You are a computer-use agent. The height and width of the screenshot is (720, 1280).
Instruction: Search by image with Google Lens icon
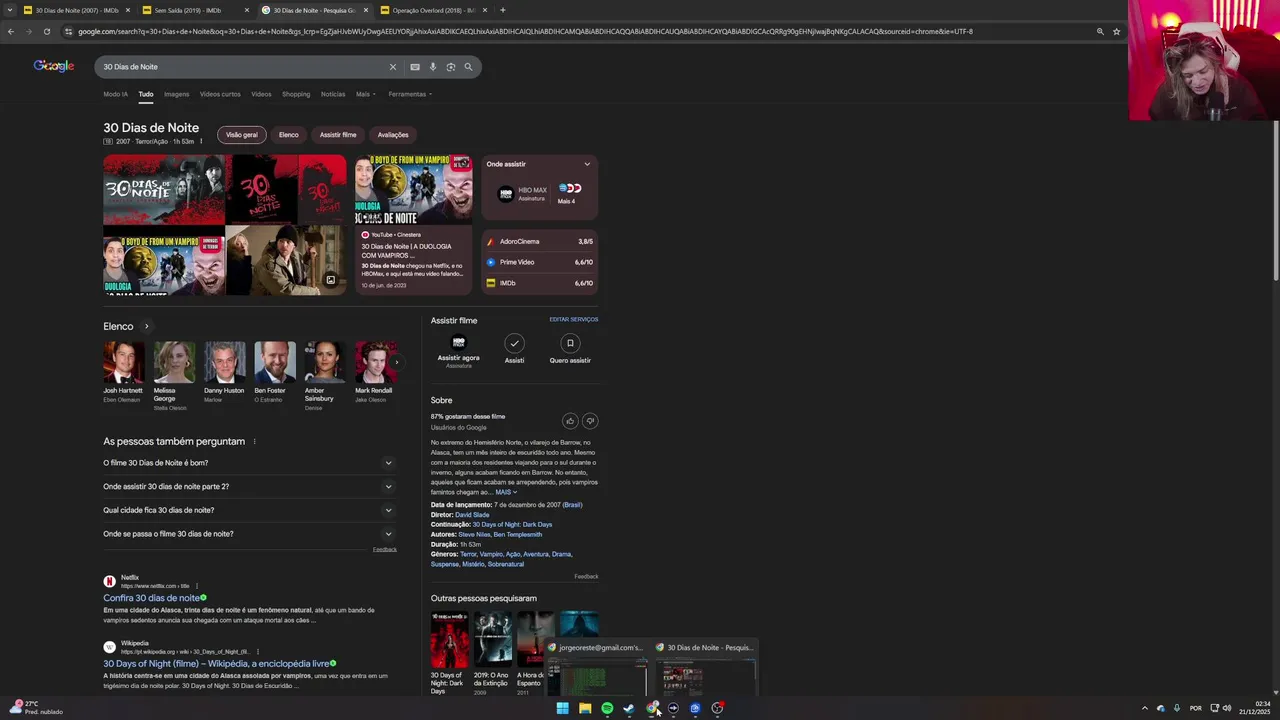click(x=451, y=67)
